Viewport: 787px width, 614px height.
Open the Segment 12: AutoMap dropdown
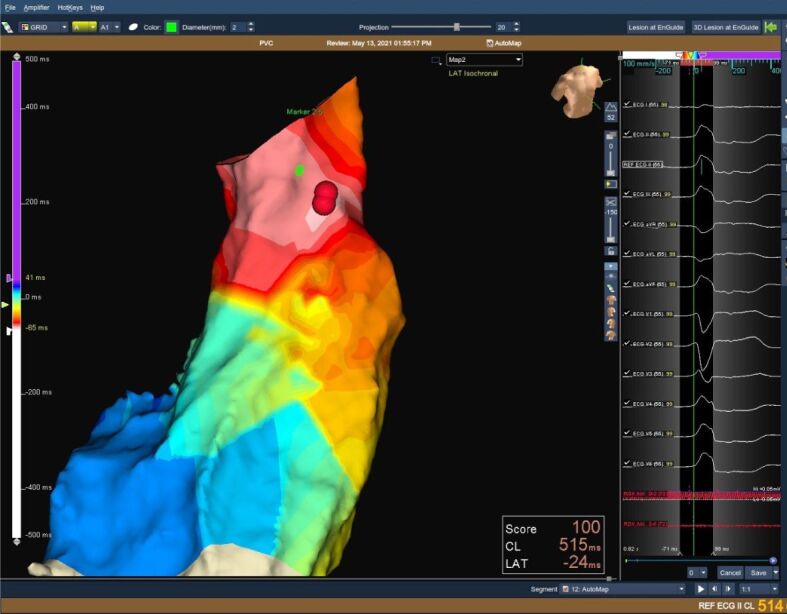[623, 589]
